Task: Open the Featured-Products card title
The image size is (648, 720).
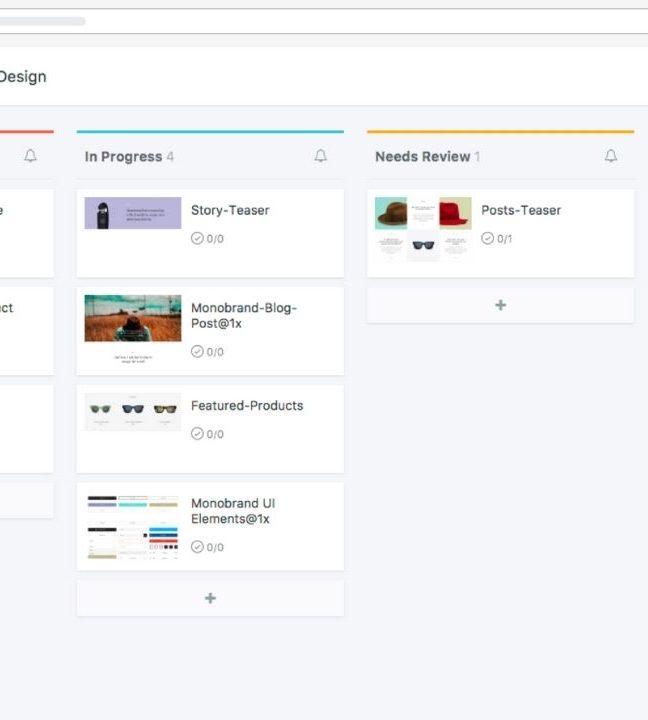Action: point(247,405)
